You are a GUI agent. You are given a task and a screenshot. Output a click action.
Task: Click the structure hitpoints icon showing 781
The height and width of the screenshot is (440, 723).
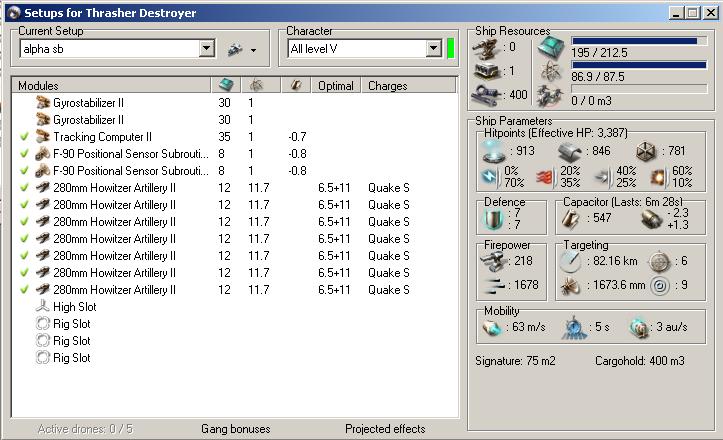[x=646, y=151]
